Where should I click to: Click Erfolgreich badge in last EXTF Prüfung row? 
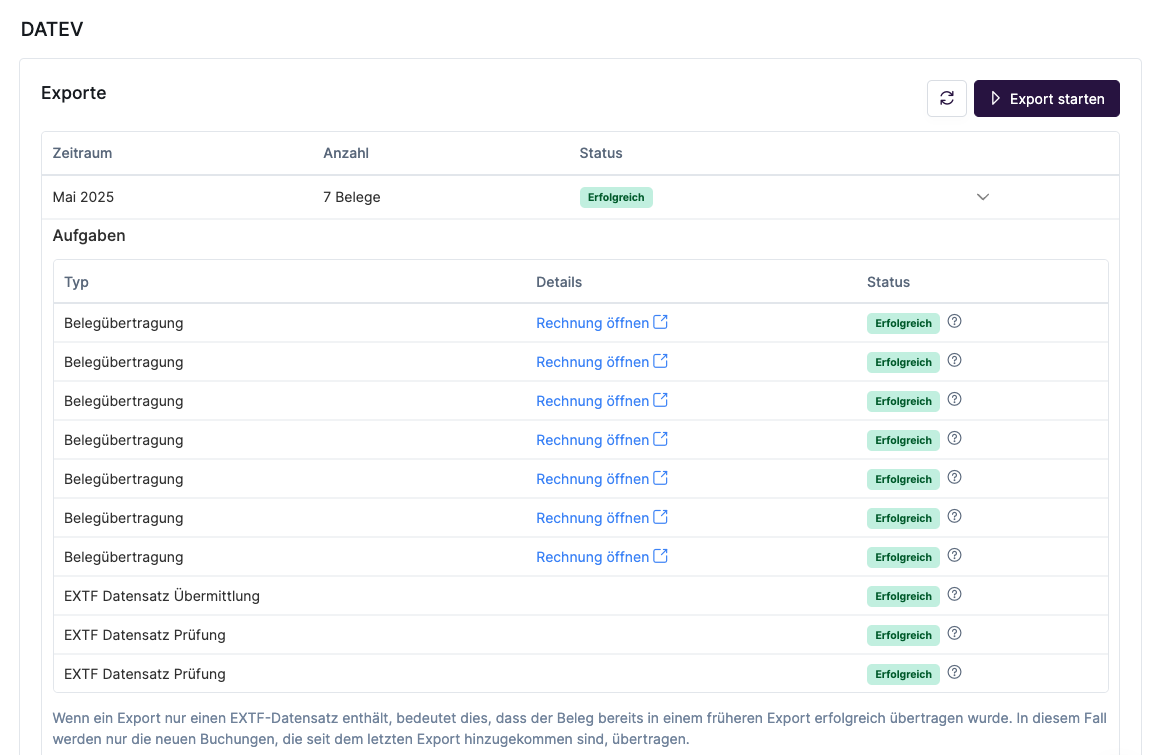[903, 674]
